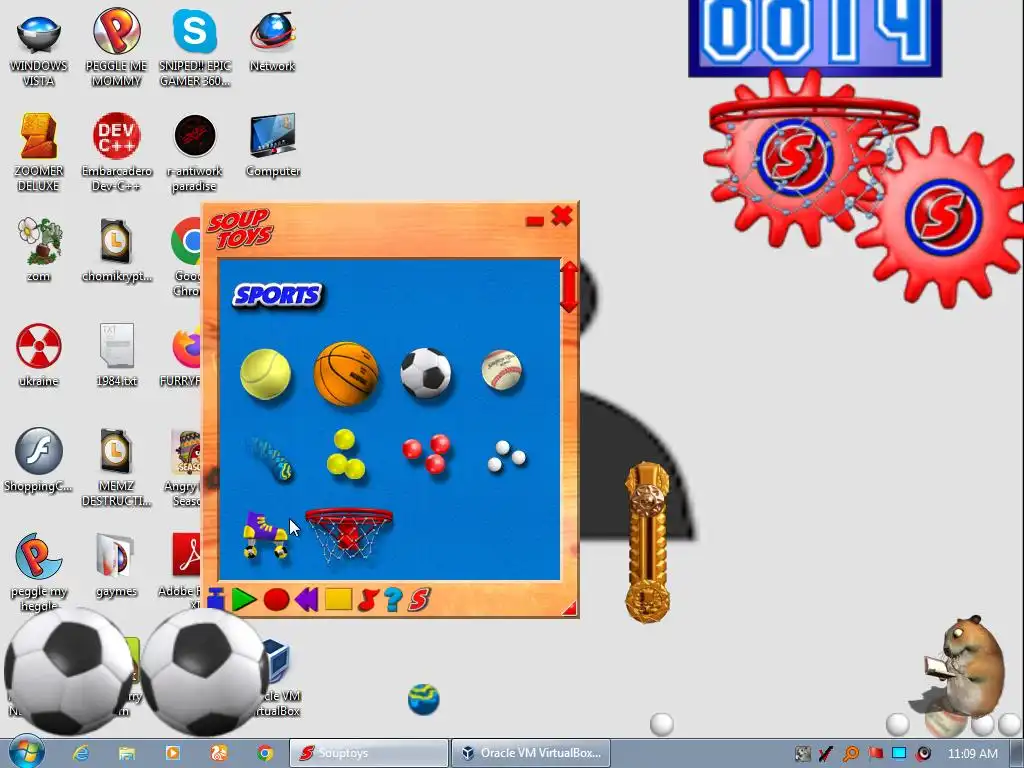
Task: Select the ukraine radiation symbol icon
Action: (x=39, y=355)
